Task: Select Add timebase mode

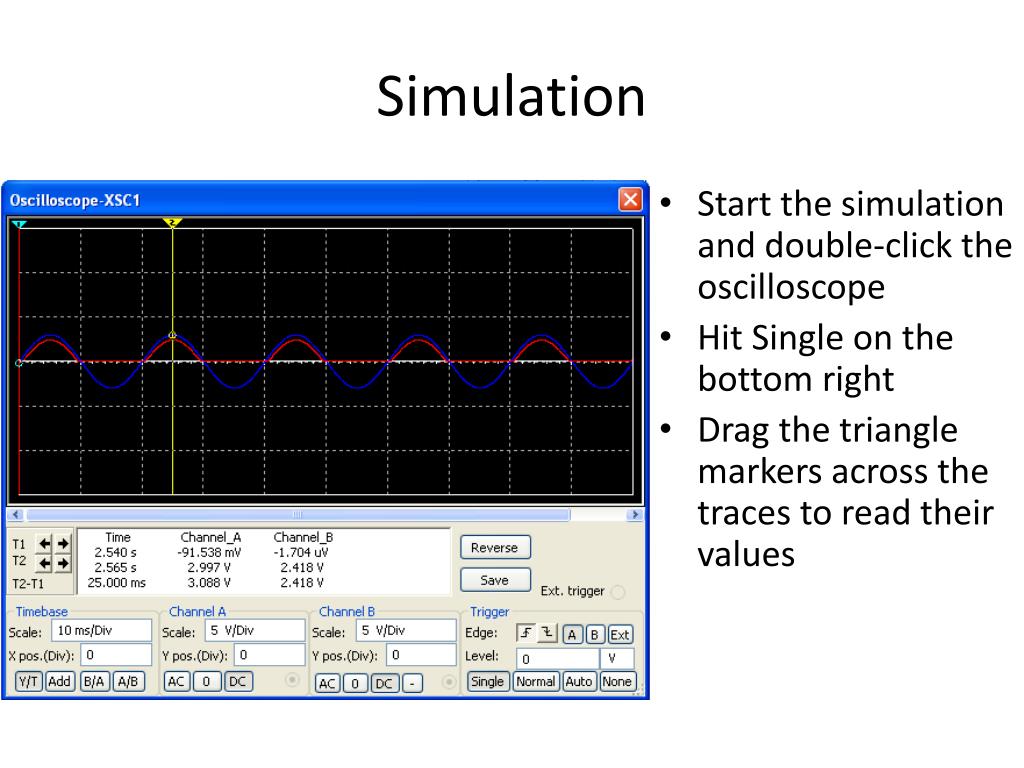Action: pos(59,681)
